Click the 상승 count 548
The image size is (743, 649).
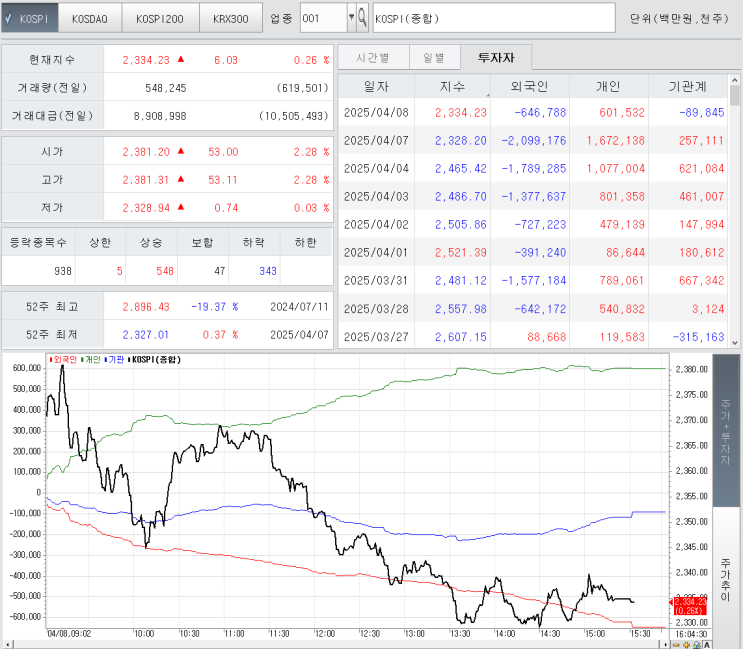coord(165,271)
